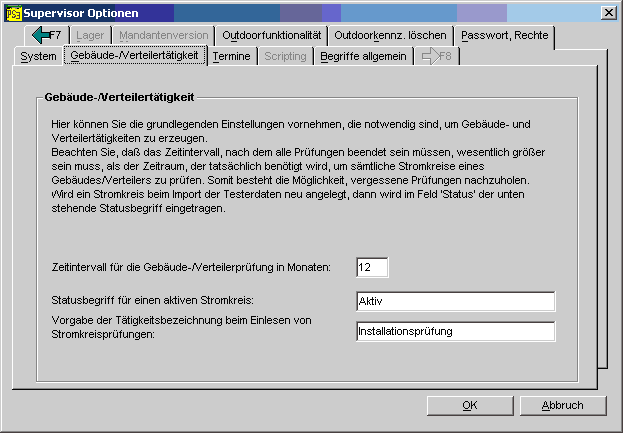Open the Passwort, Rechte tab
Viewport: 623px width, 433px height.
pos(505,35)
